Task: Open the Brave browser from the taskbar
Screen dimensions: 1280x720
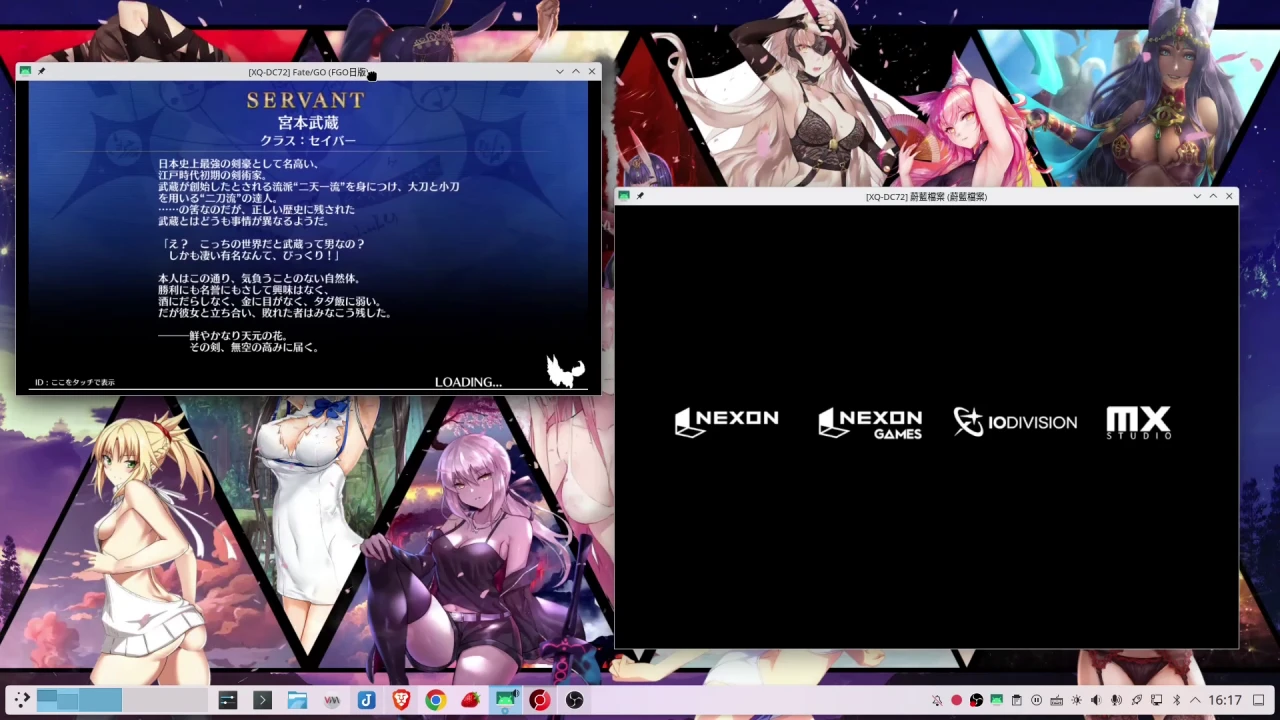Action: [x=401, y=701]
